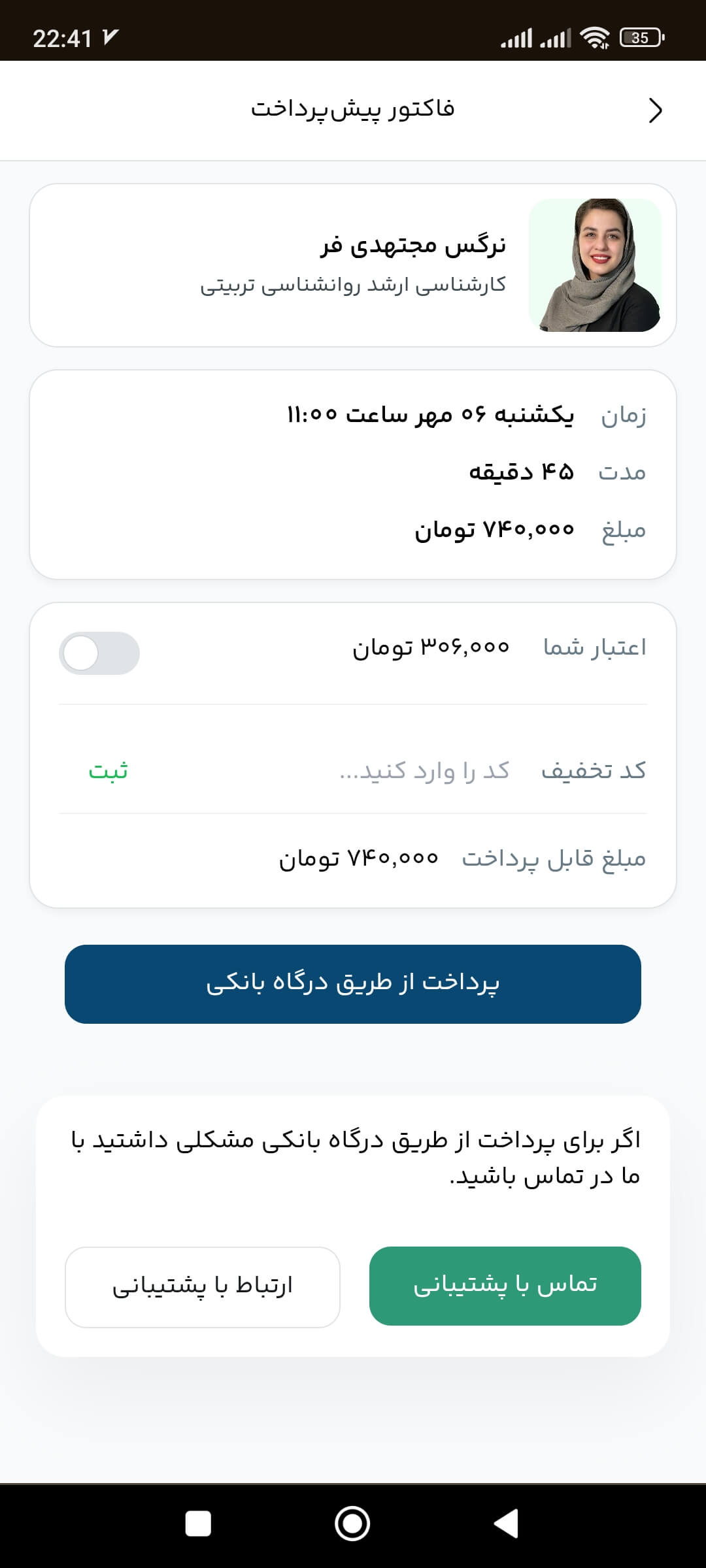Tap the appointment time row یکشنبه ۰۶ مهر
This screenshot has width=706, height=1568.
click(x=430, y=415)
